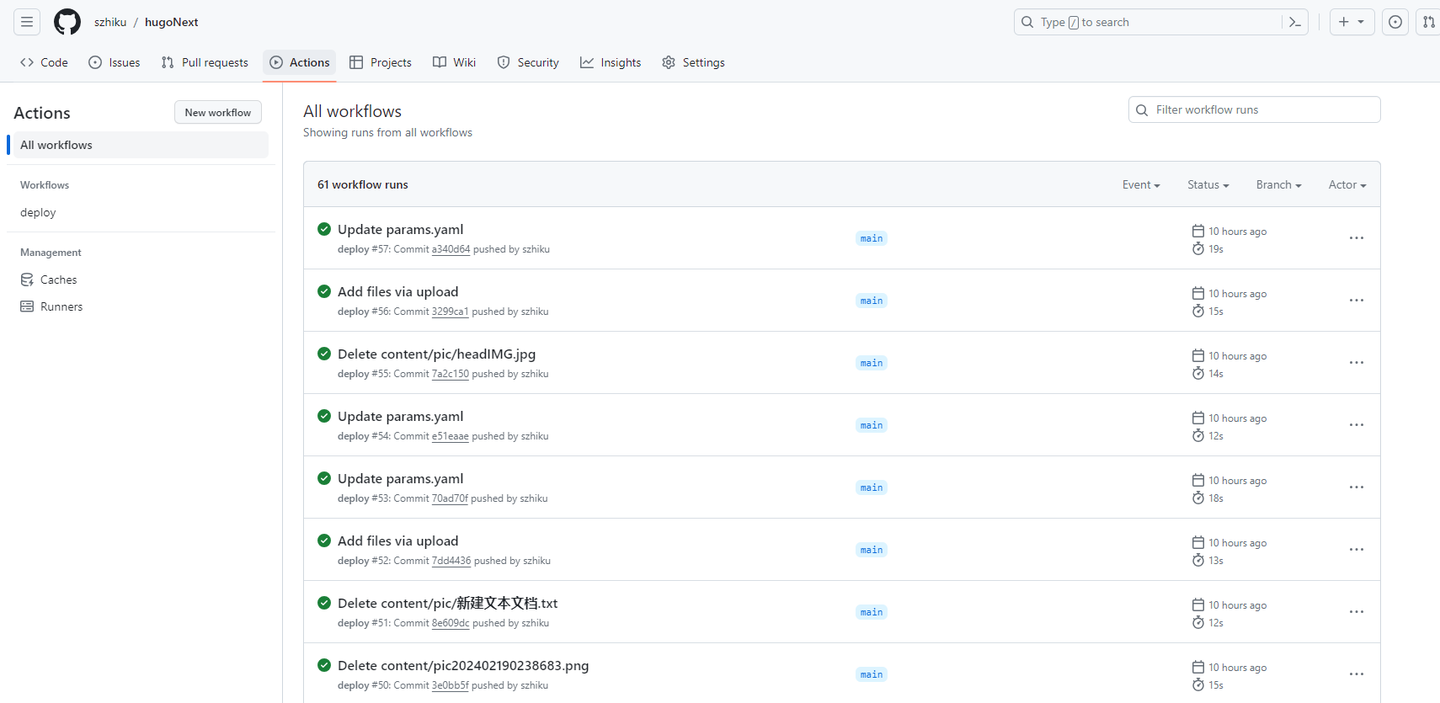Switch to the Insights tab
This screenshot has width=1440, height=703.
[610, 62]
